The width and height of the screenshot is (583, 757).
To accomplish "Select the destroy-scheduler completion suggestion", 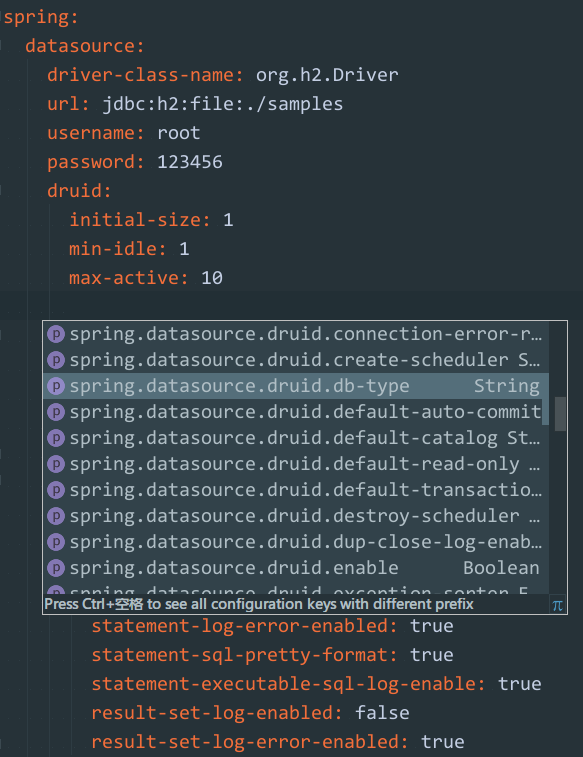I will [x=295, y=517].
